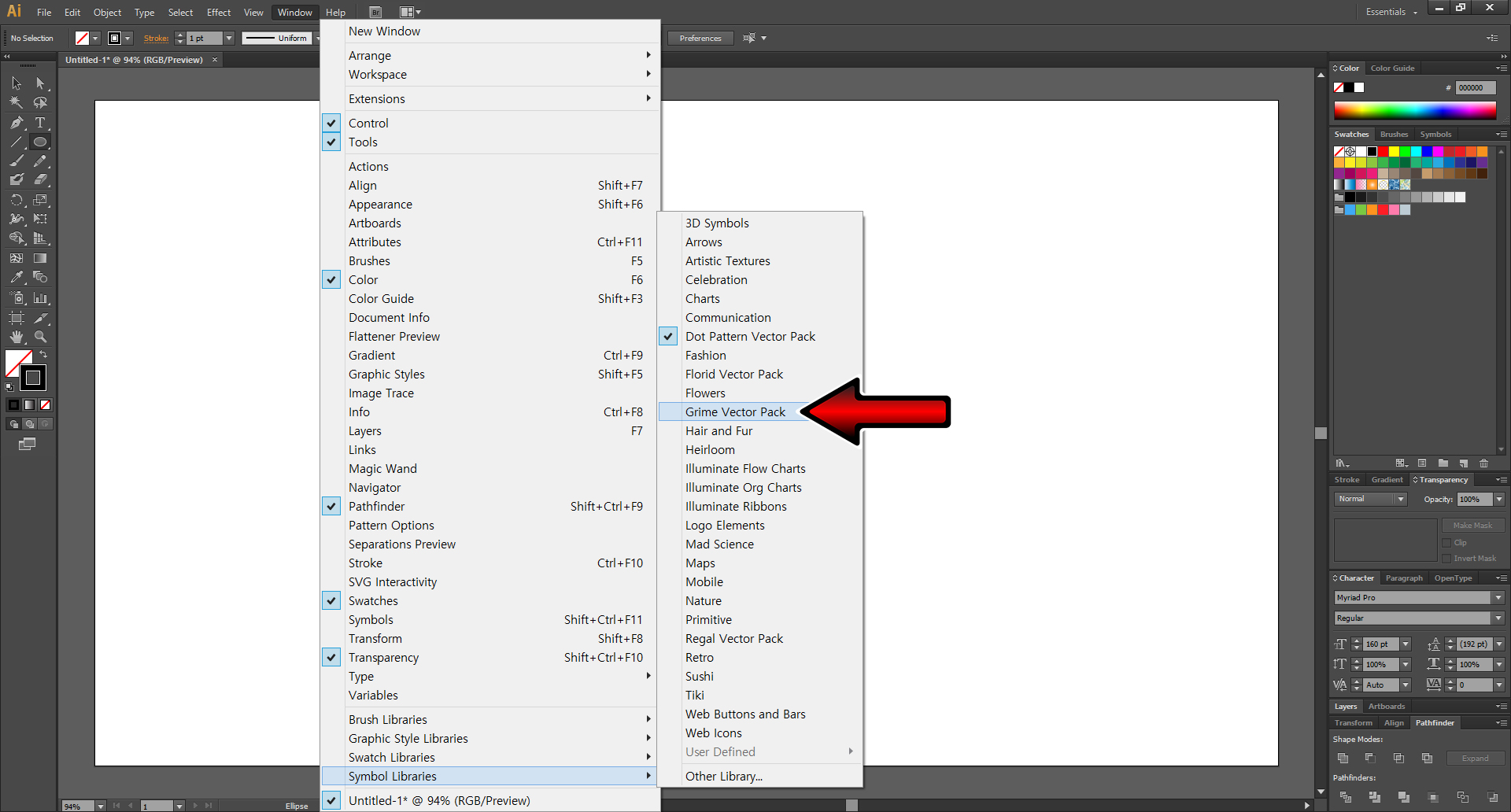This screenshot has width=1511, height=812.
Task: Select the Line Segment tool
Action: [16, 142]
